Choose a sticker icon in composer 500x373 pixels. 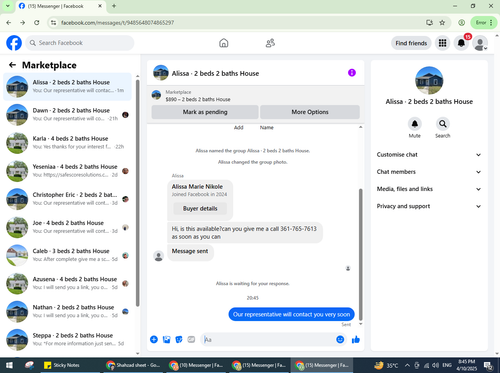[179, 340]
